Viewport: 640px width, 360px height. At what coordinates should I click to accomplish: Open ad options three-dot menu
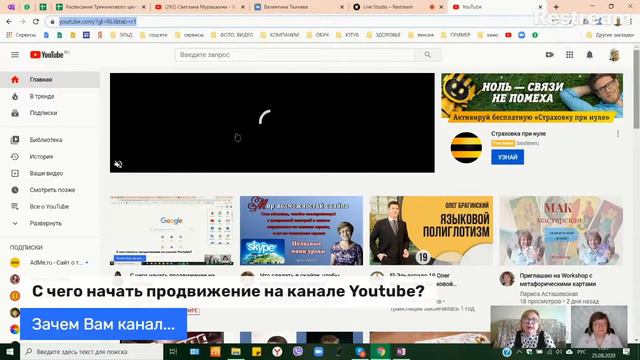click(618, 133)
